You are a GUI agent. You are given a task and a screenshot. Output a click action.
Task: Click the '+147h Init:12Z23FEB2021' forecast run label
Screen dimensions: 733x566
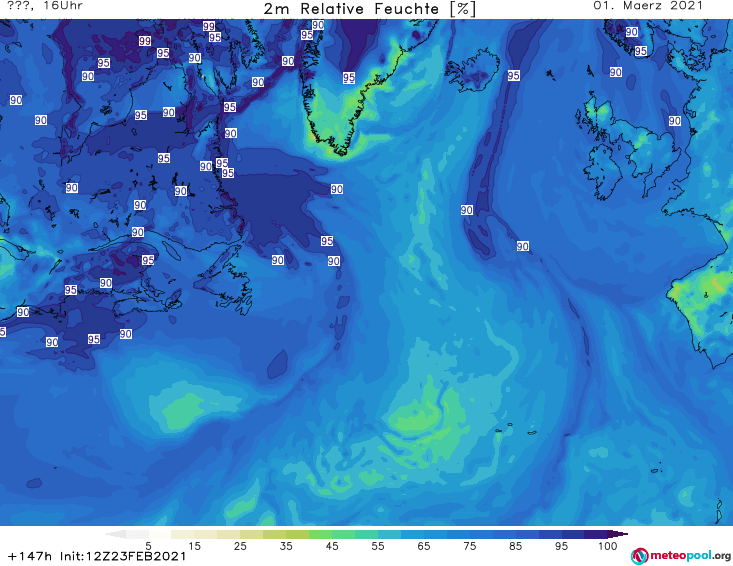click(97, 556)
